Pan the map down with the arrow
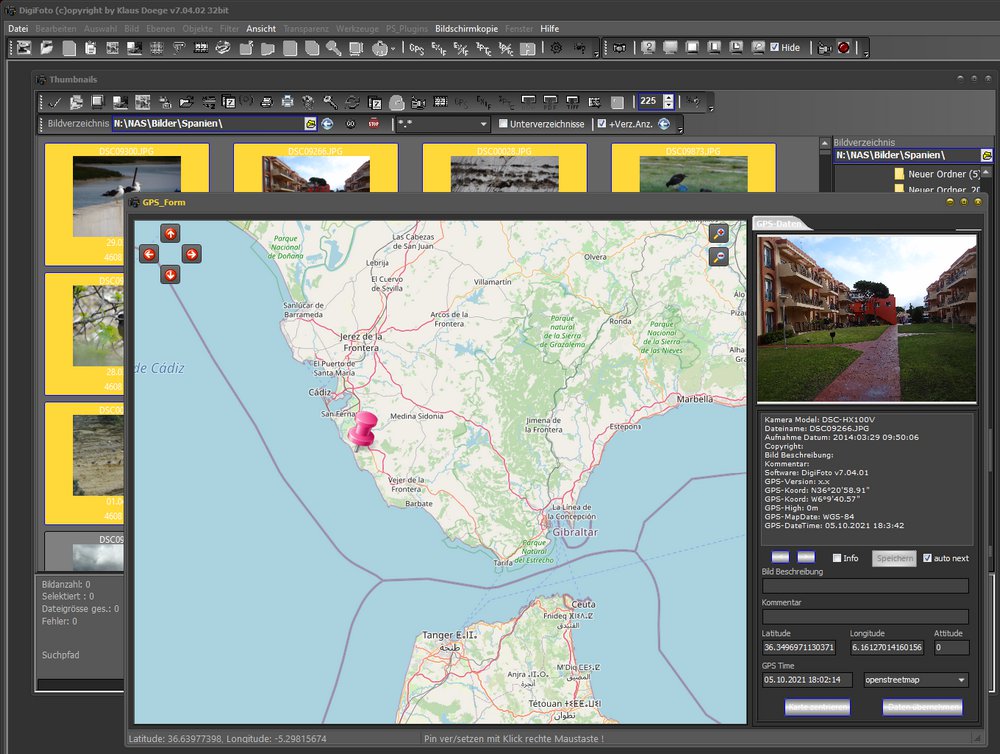The height and width of the screenshot is (754, 1000). click(170, 274)
